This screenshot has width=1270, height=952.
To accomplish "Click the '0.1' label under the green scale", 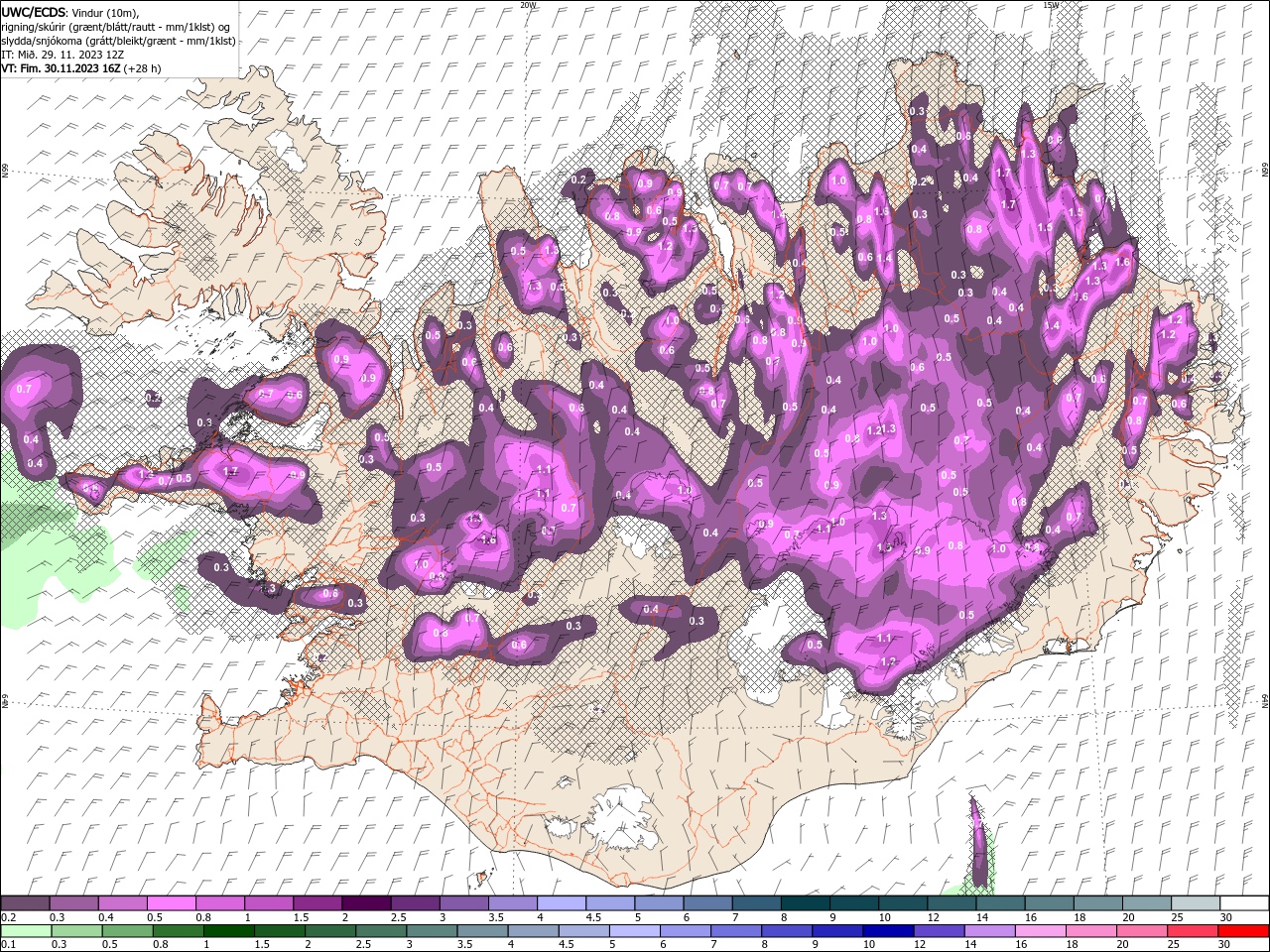I will click(8, 945).
